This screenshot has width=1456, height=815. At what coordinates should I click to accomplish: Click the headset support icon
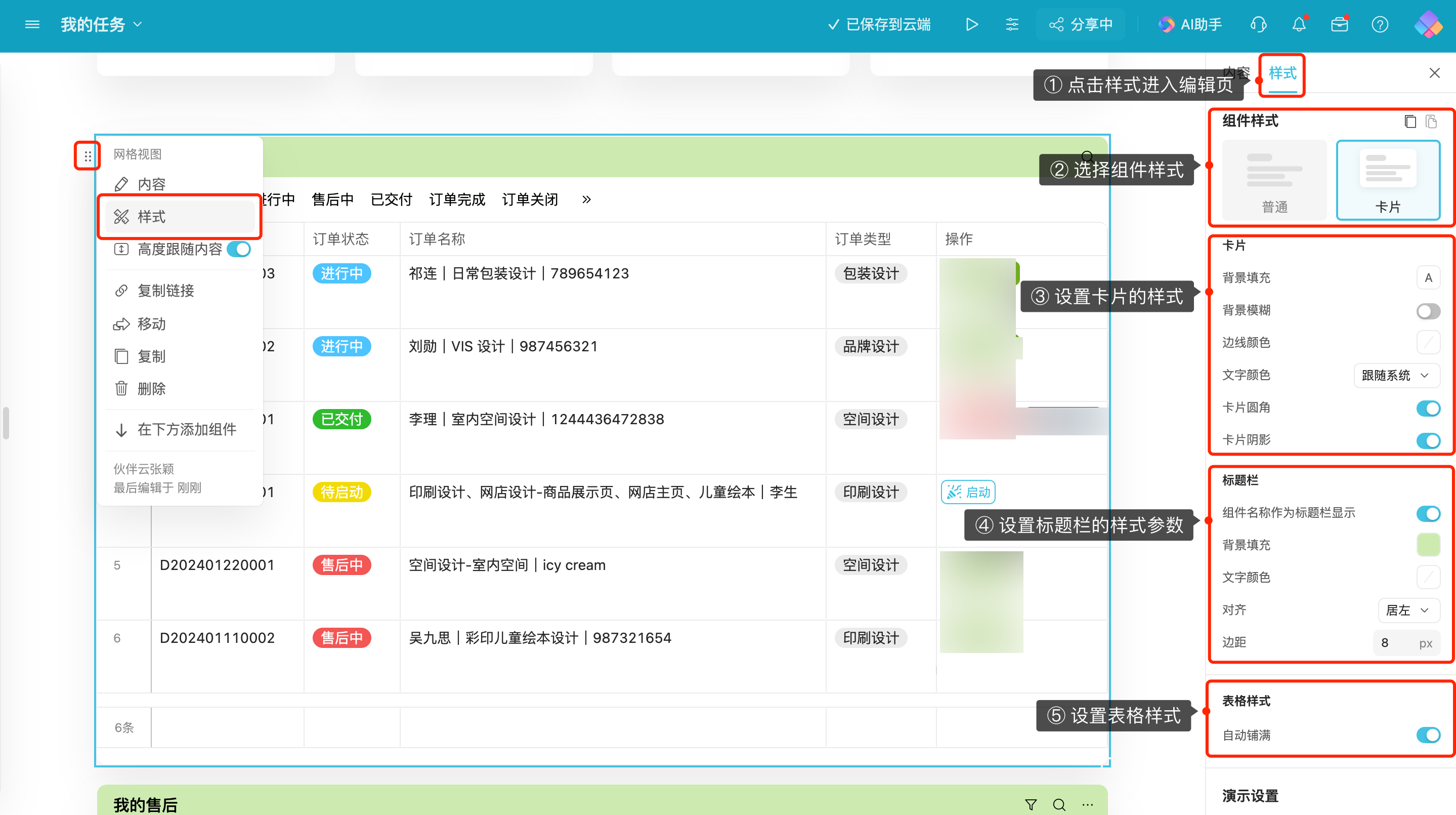[x=1258, y=24]
